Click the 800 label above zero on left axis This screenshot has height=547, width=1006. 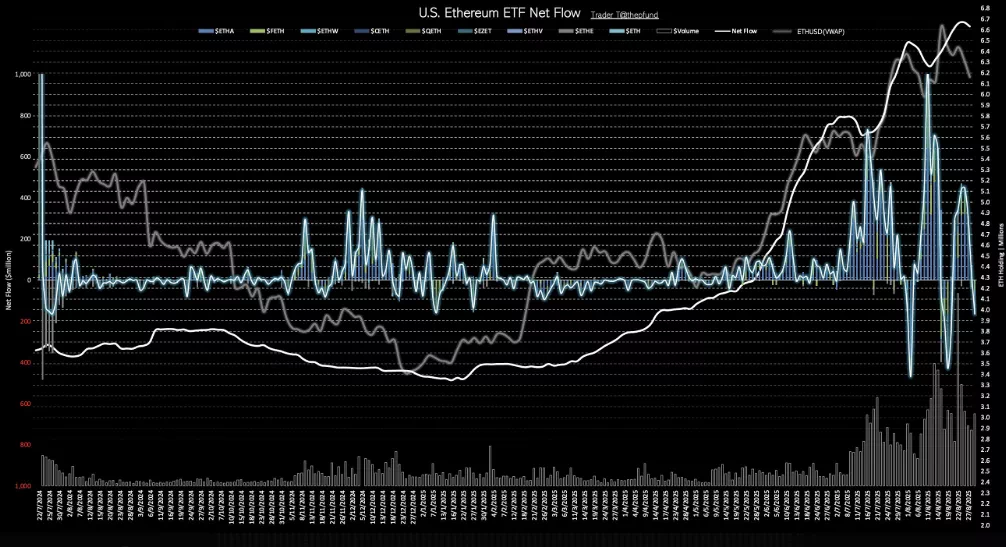pos(25,115)
